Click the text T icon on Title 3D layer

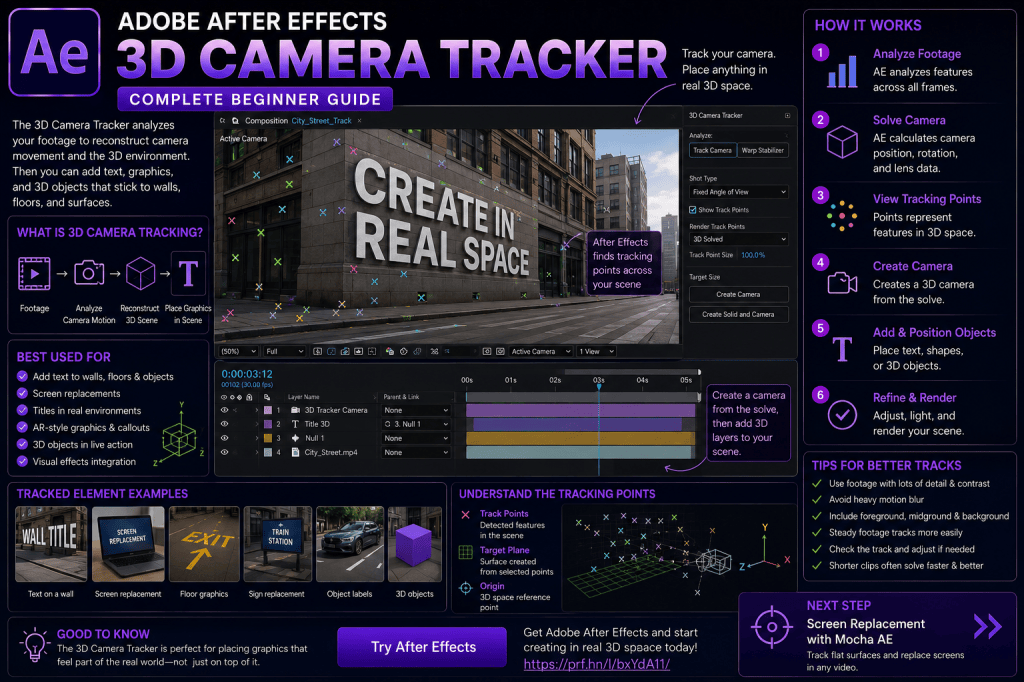tap(295, 424)
